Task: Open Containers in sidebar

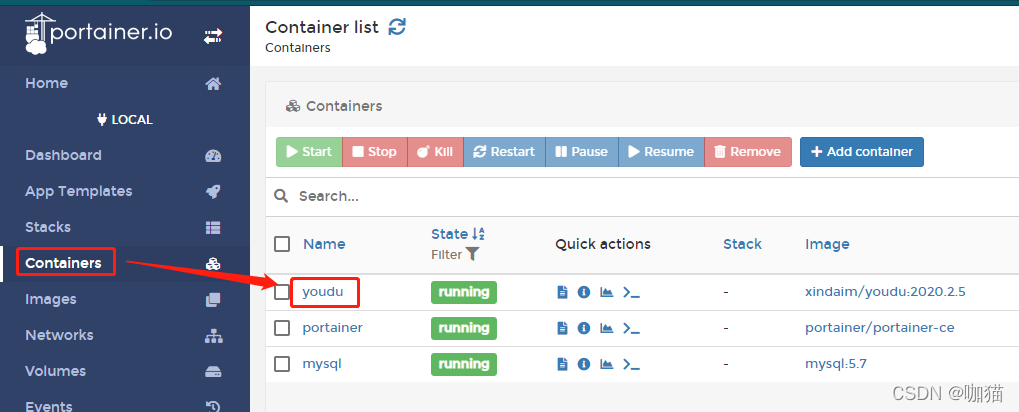Action: pyautogui.click(x=64, y=263)
